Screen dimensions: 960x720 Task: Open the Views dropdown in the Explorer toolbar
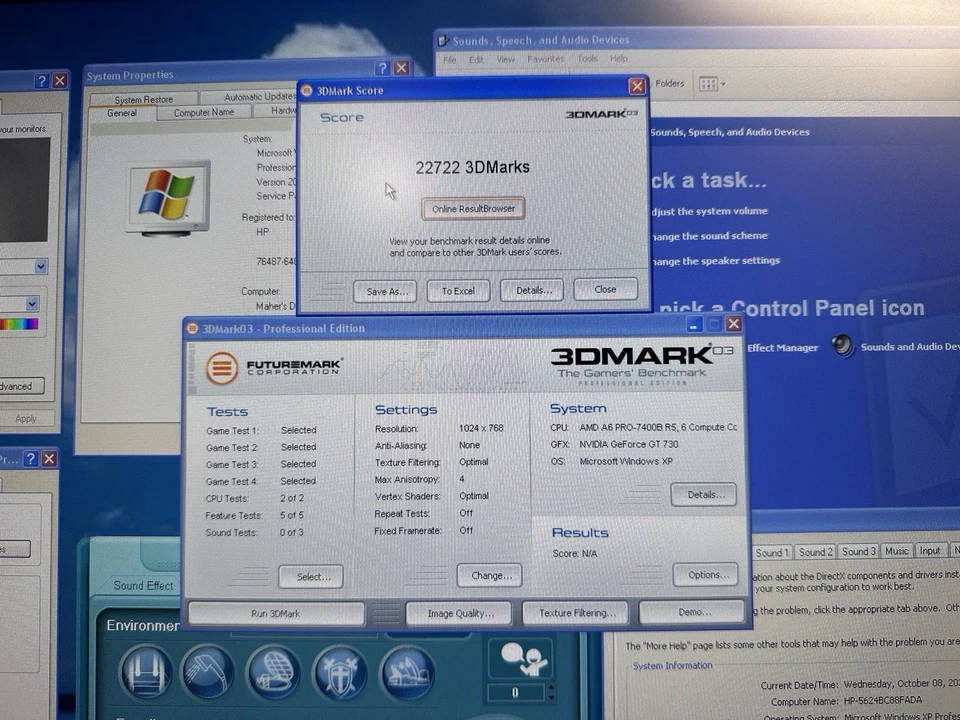tap(712, 84)
